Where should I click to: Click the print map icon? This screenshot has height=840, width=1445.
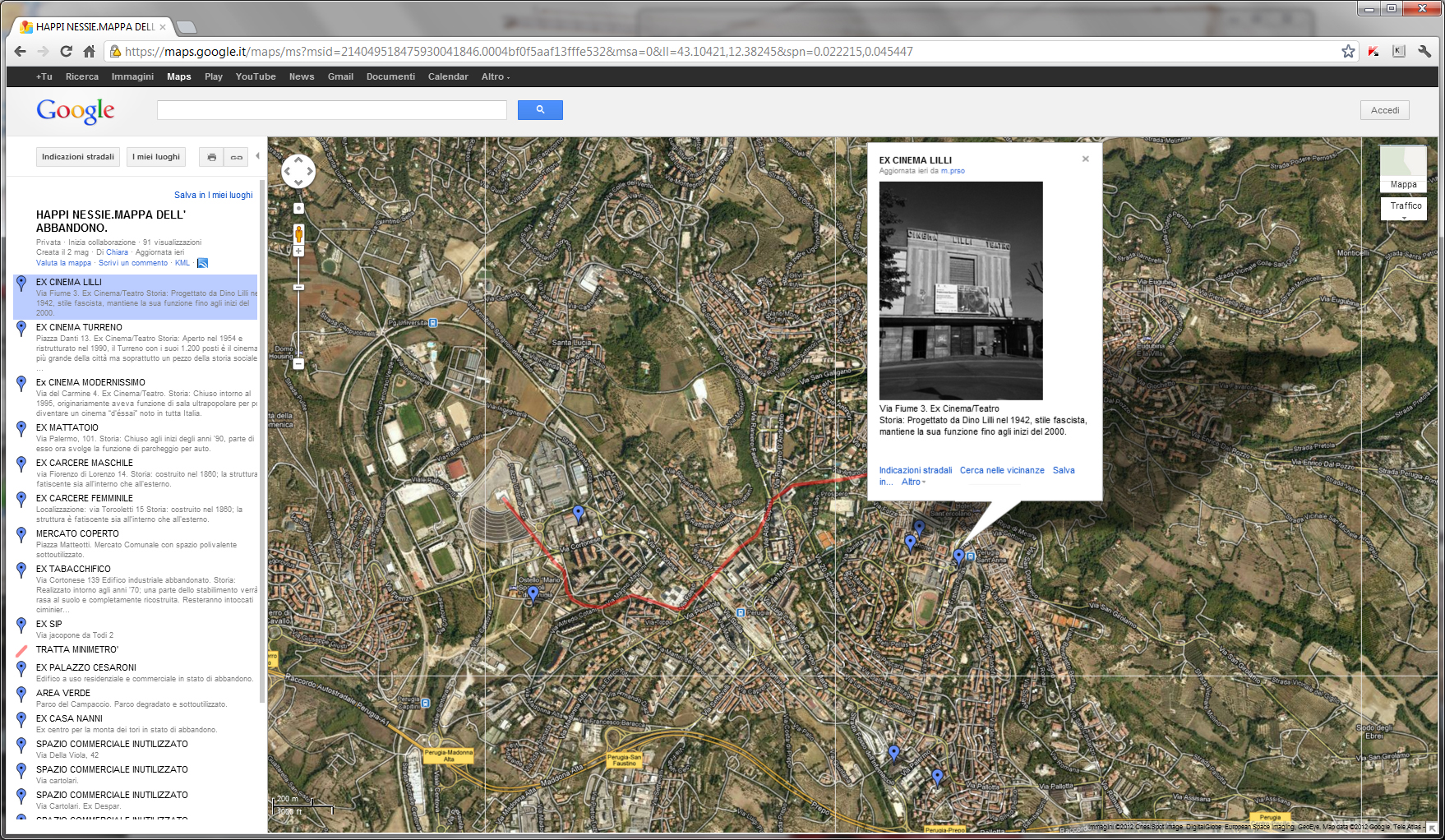point(211,157)
